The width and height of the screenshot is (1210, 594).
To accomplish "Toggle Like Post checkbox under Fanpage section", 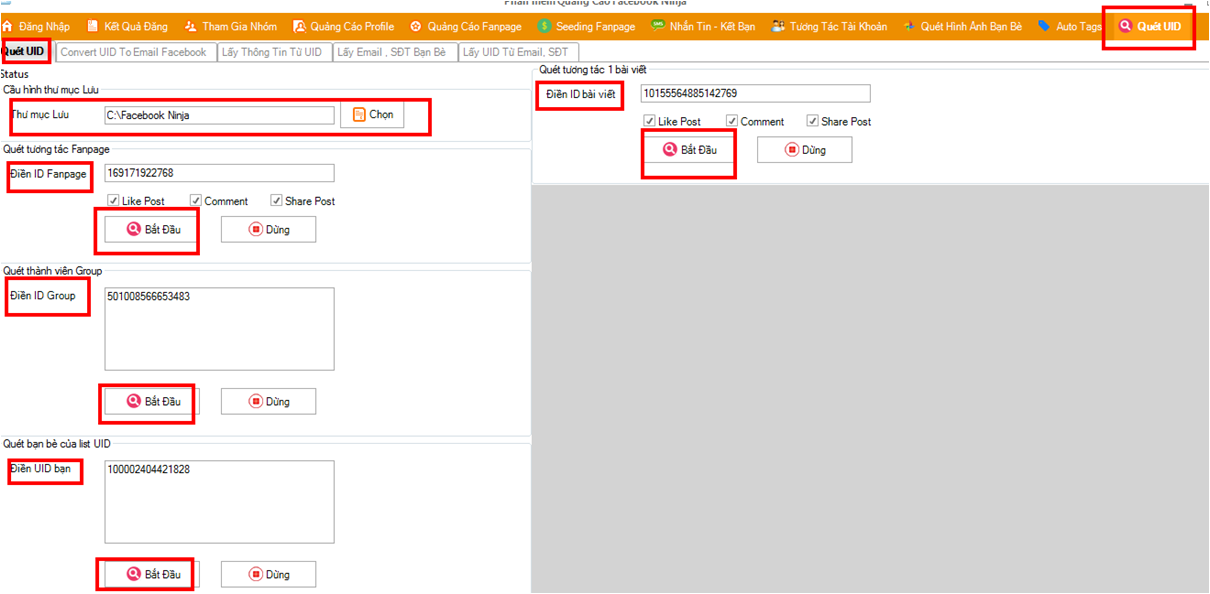I will 114,201.
